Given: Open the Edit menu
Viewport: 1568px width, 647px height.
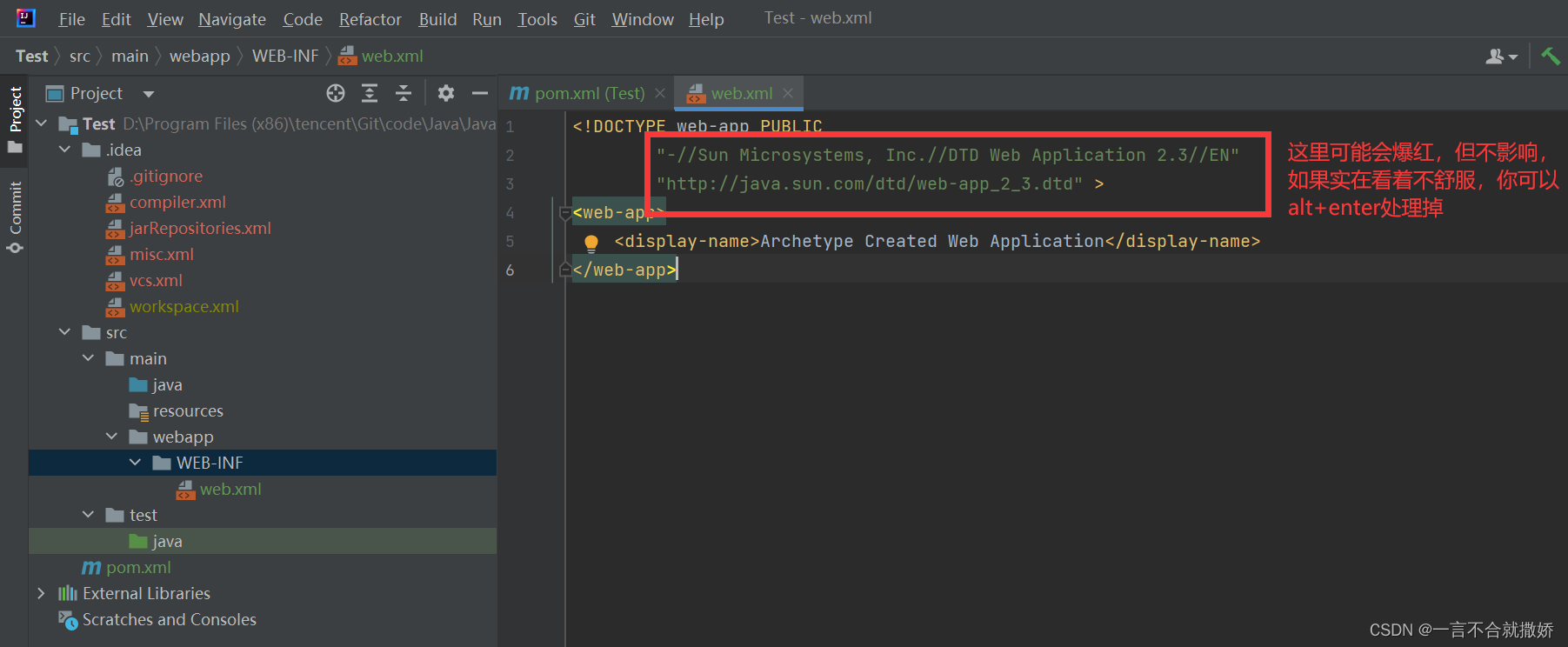Looking at the screenshot, I should coord(116,19).
